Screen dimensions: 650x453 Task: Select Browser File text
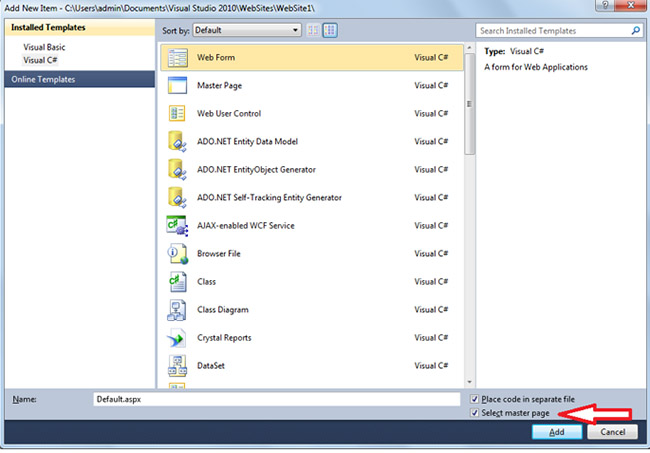tap(218, 254)
